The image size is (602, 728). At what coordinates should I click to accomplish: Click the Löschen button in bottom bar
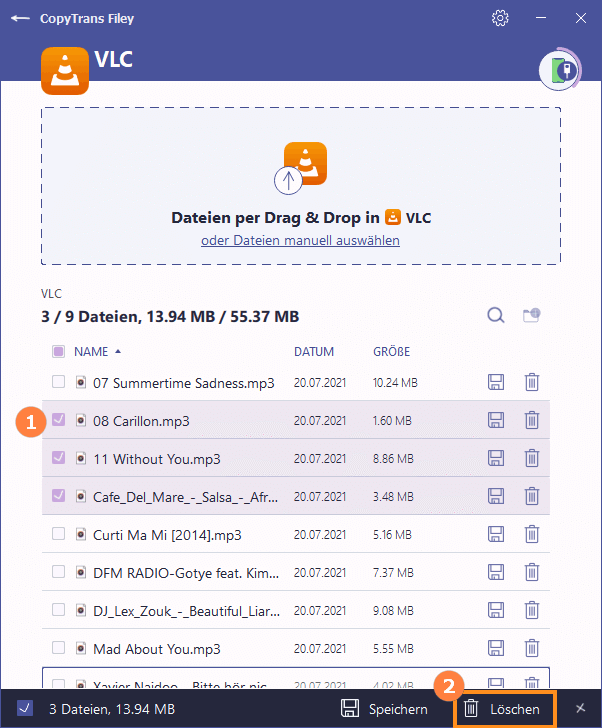pyautogui.click(x=504, y=709)
